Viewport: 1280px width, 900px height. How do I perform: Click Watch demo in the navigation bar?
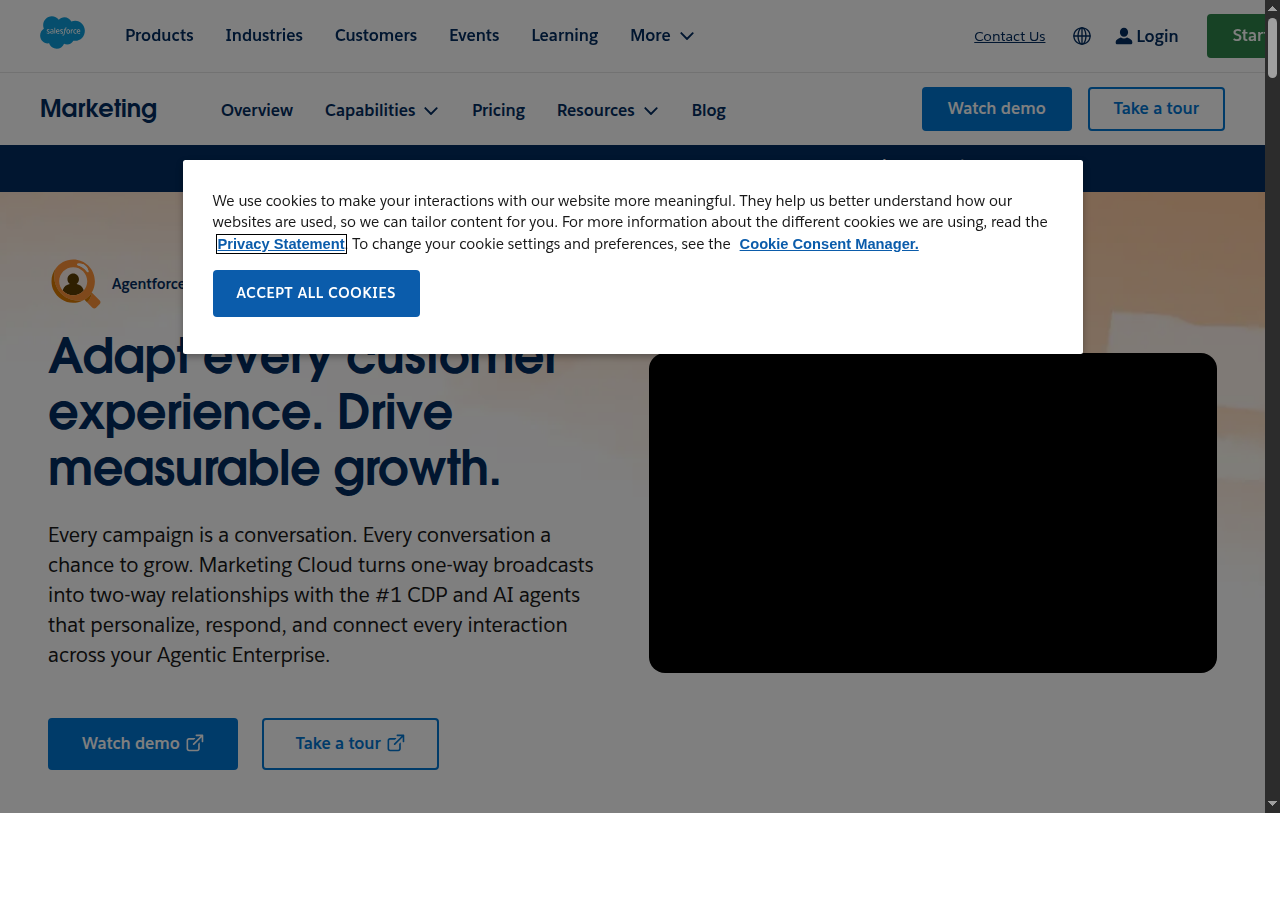pyautogui.click(x=997, y=109)
